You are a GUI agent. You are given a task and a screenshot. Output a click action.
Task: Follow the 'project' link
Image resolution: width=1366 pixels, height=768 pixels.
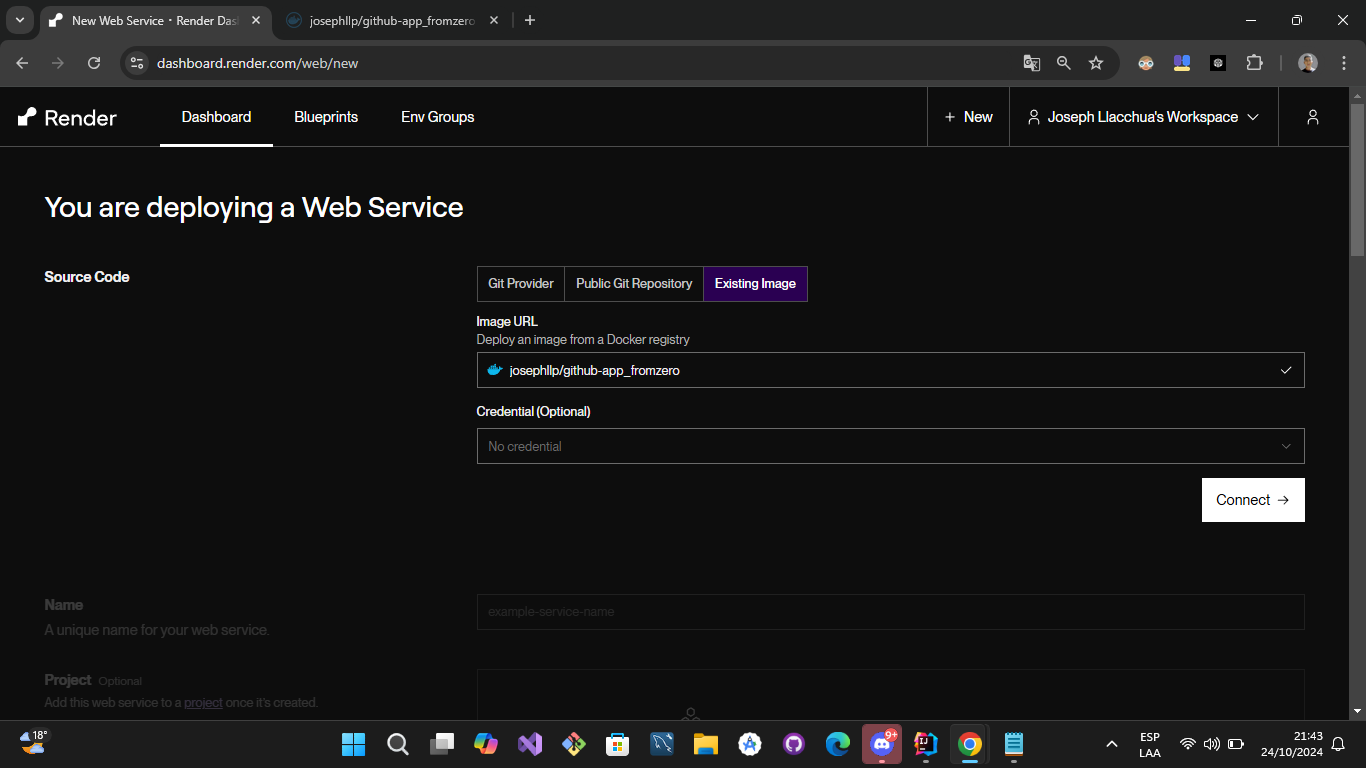[x=203, y=702]
